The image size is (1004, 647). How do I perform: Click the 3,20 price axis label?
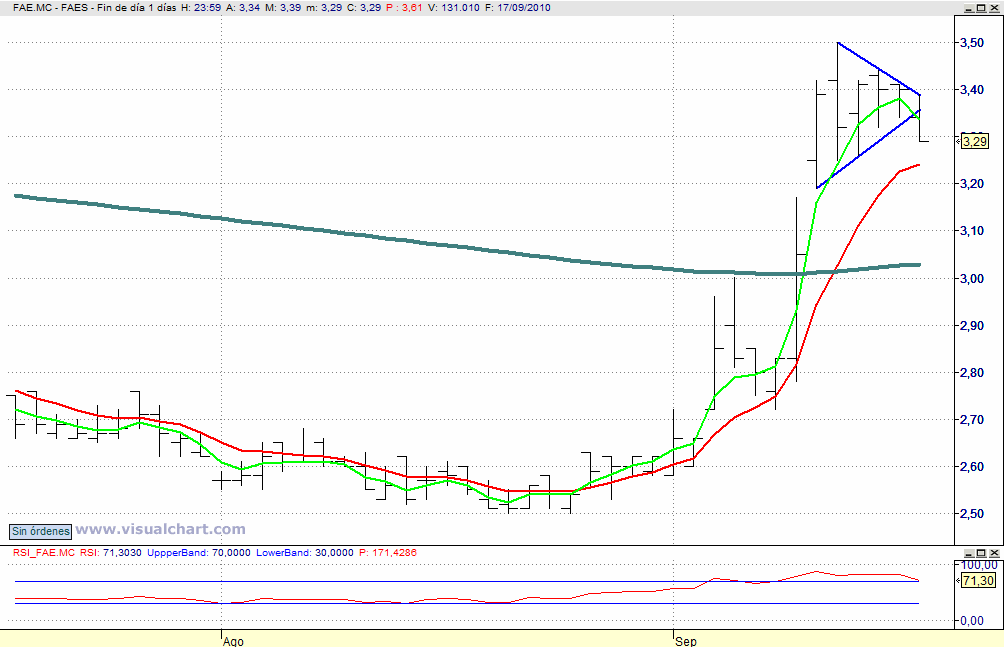point(971,184)
